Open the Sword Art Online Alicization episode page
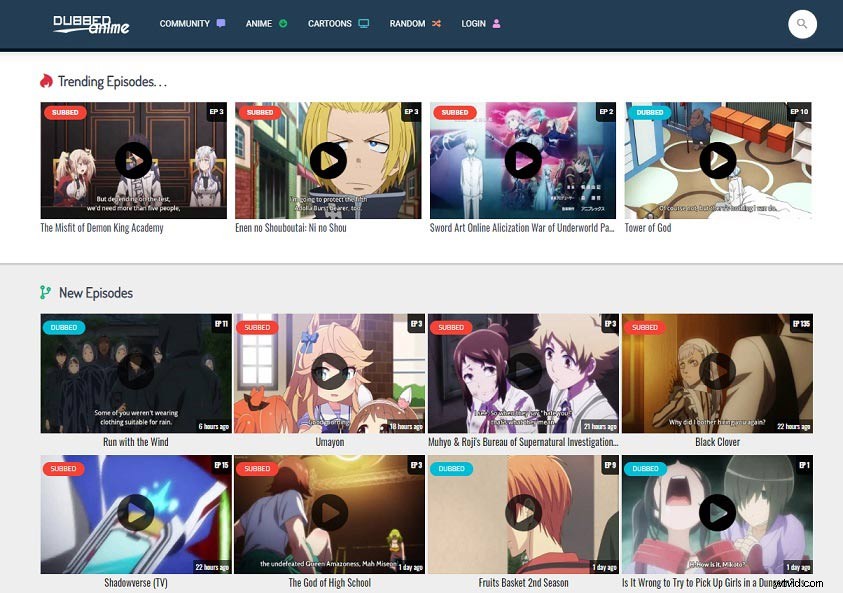Viewport: 843px width, 593px height. pos(522,228)
